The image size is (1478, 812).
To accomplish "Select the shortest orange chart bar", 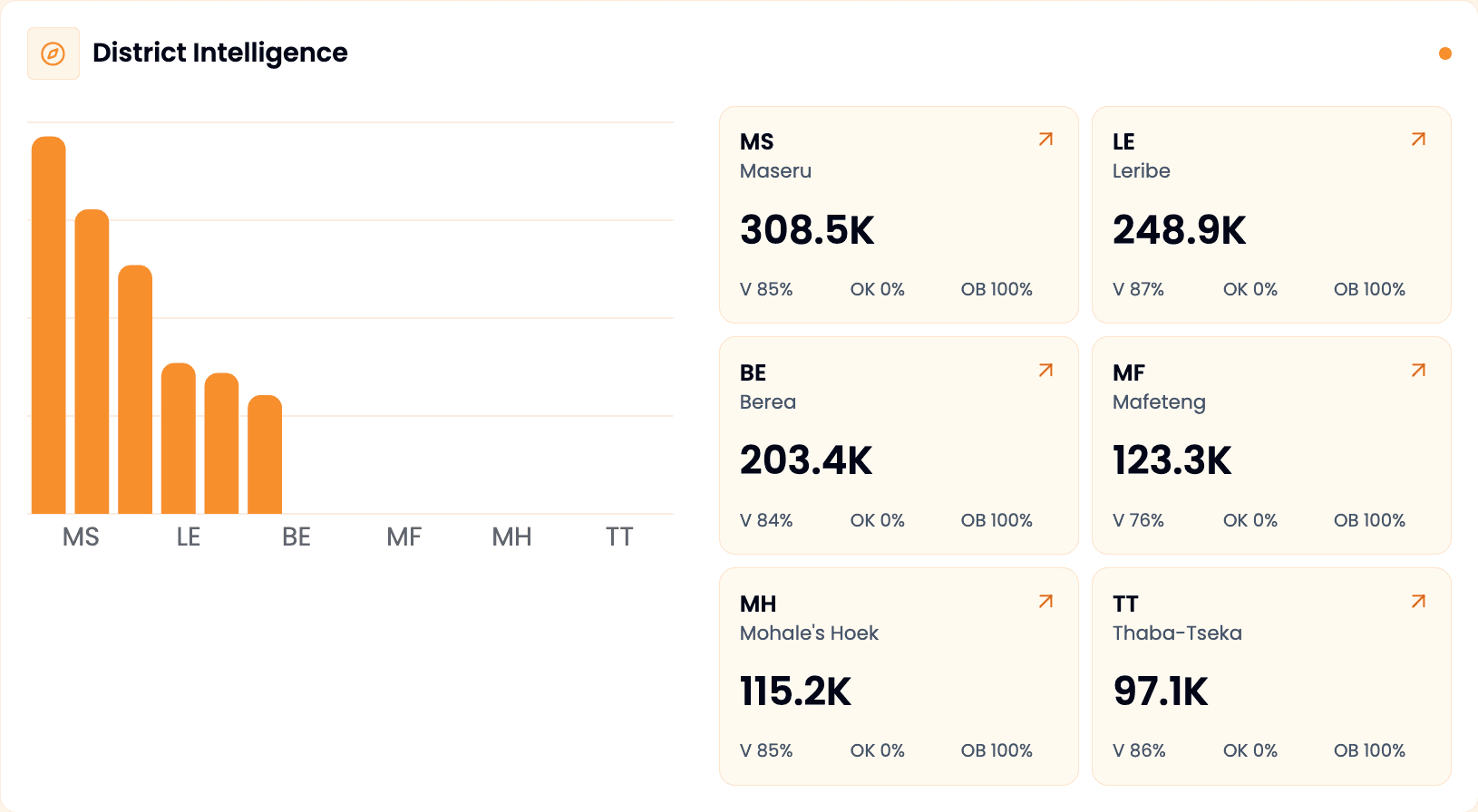I will 265,455.
